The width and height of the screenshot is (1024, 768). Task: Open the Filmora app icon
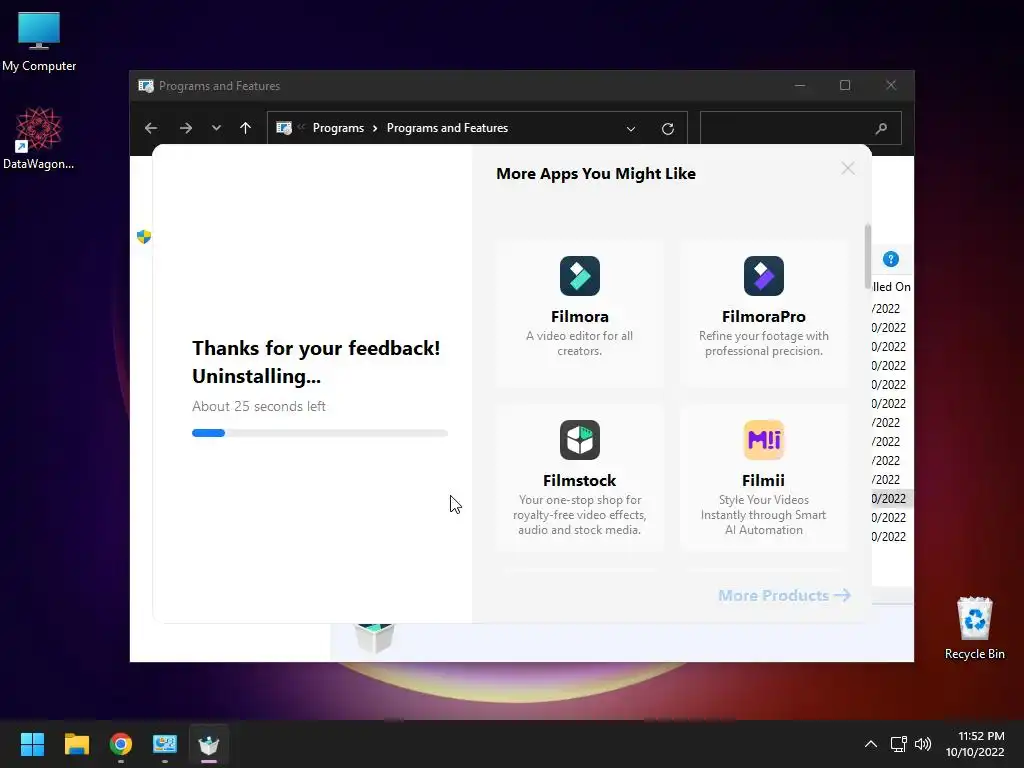click(579, 276)
